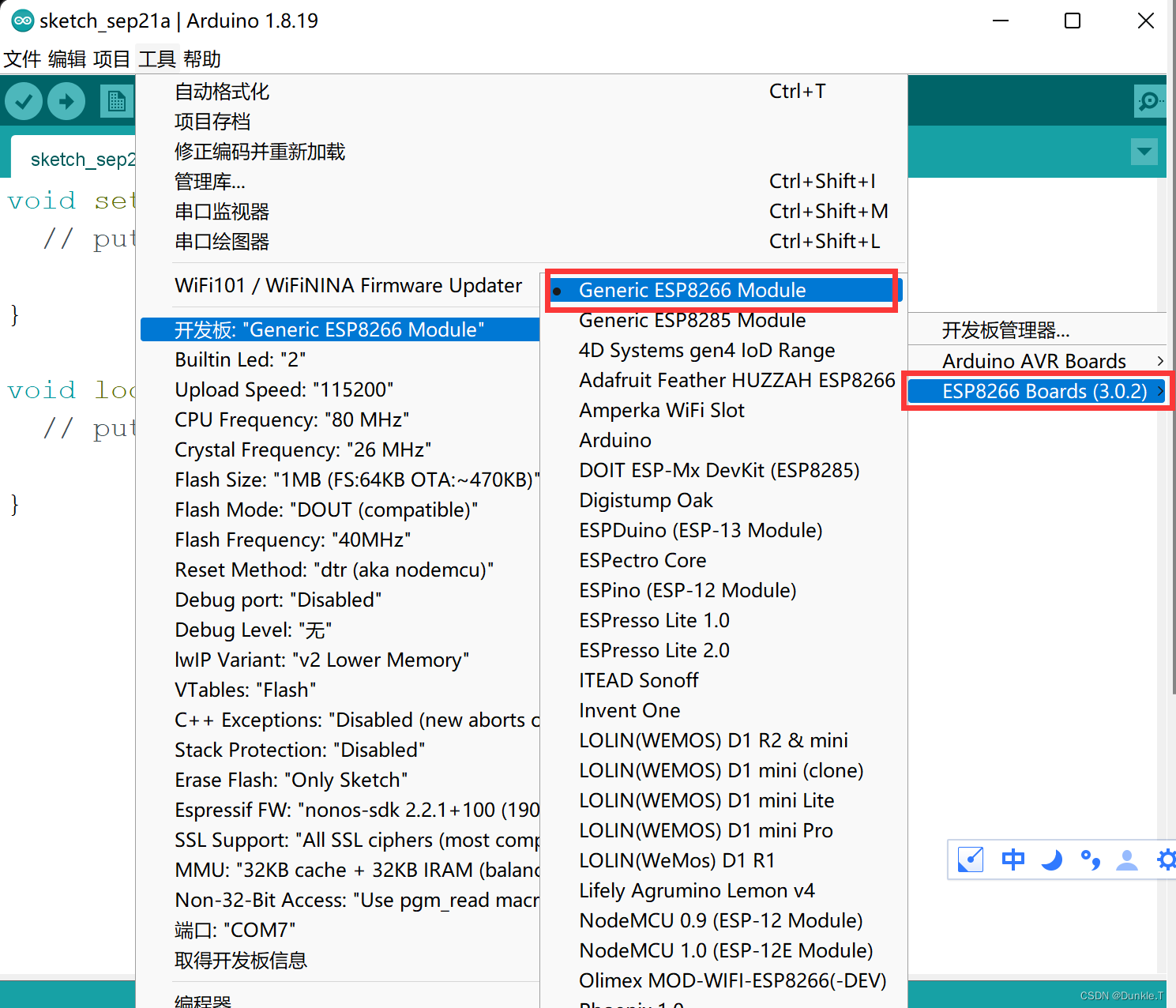Image resolution: width=1176 pixels, height=1008 pixels.
Task: Open the 编辑 menu
Action: pyautogui.click(x=67, y=59)
